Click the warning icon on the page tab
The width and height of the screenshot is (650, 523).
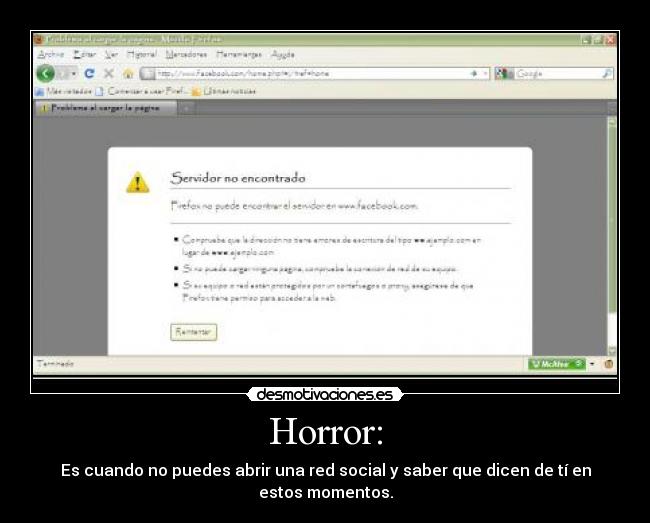[44, 109]
